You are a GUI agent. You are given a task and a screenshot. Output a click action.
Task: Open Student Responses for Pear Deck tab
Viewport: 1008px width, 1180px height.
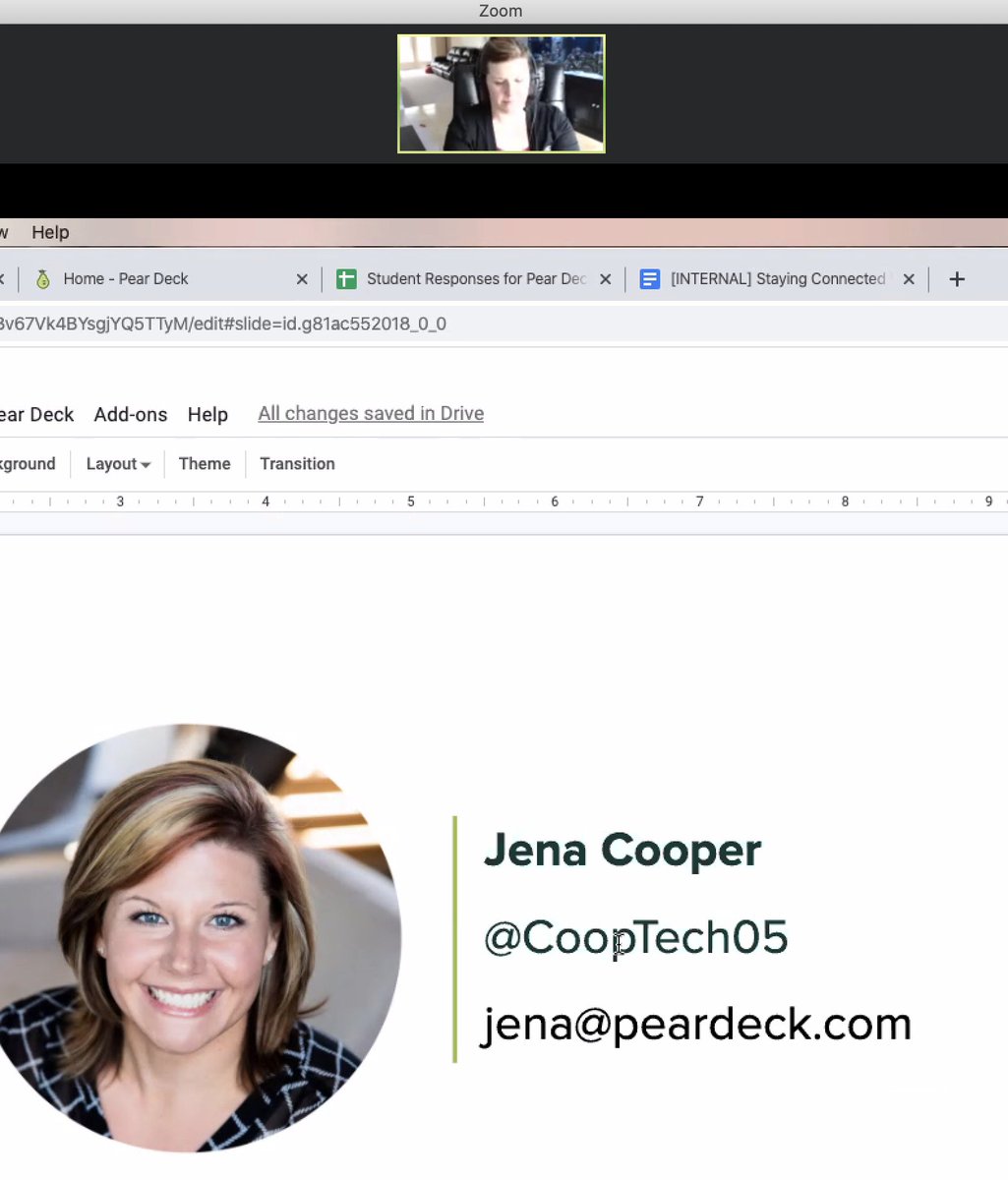(x=475, y=279)
